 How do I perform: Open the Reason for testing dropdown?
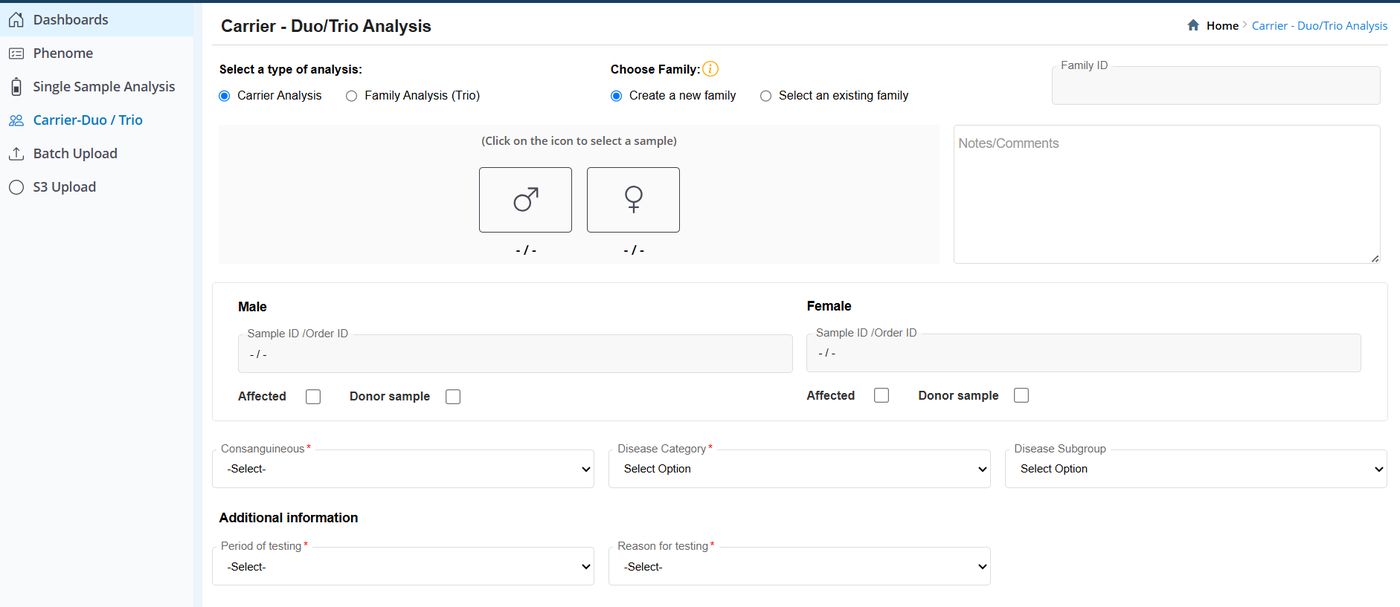(799, 566)
